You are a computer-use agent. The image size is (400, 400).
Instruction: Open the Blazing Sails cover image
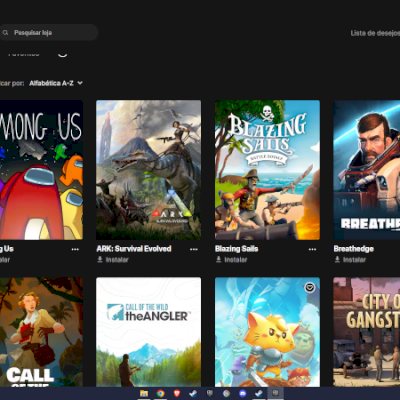(267, 170)
